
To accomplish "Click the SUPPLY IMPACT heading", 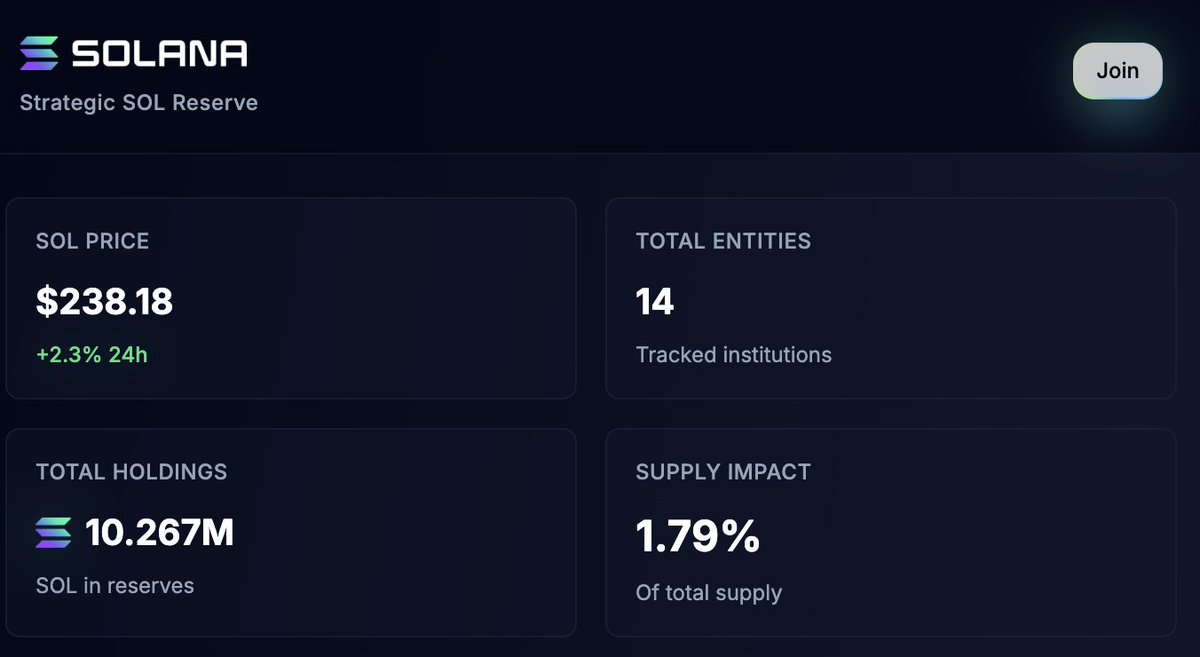I will click(x=723, y=472).
